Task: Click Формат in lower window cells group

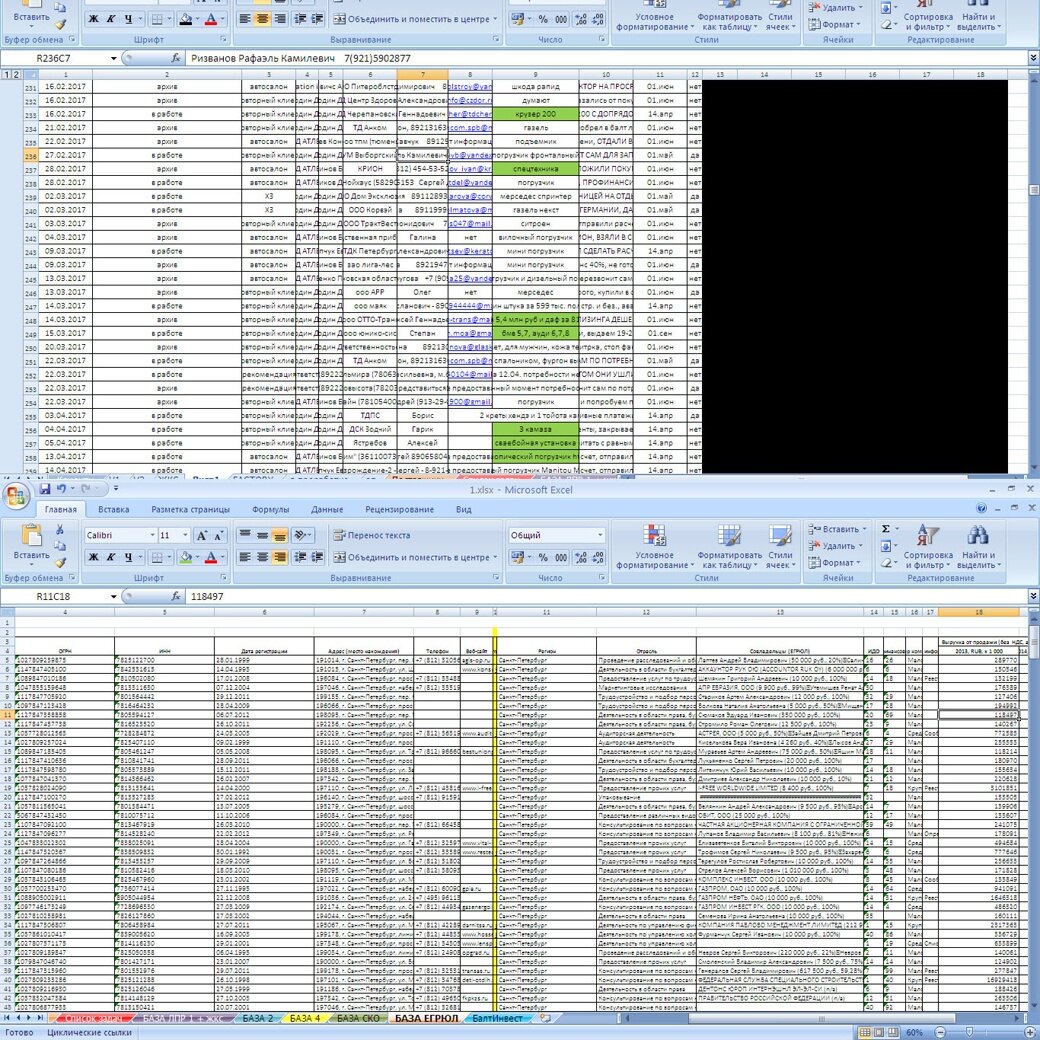Action: (834, 562)
